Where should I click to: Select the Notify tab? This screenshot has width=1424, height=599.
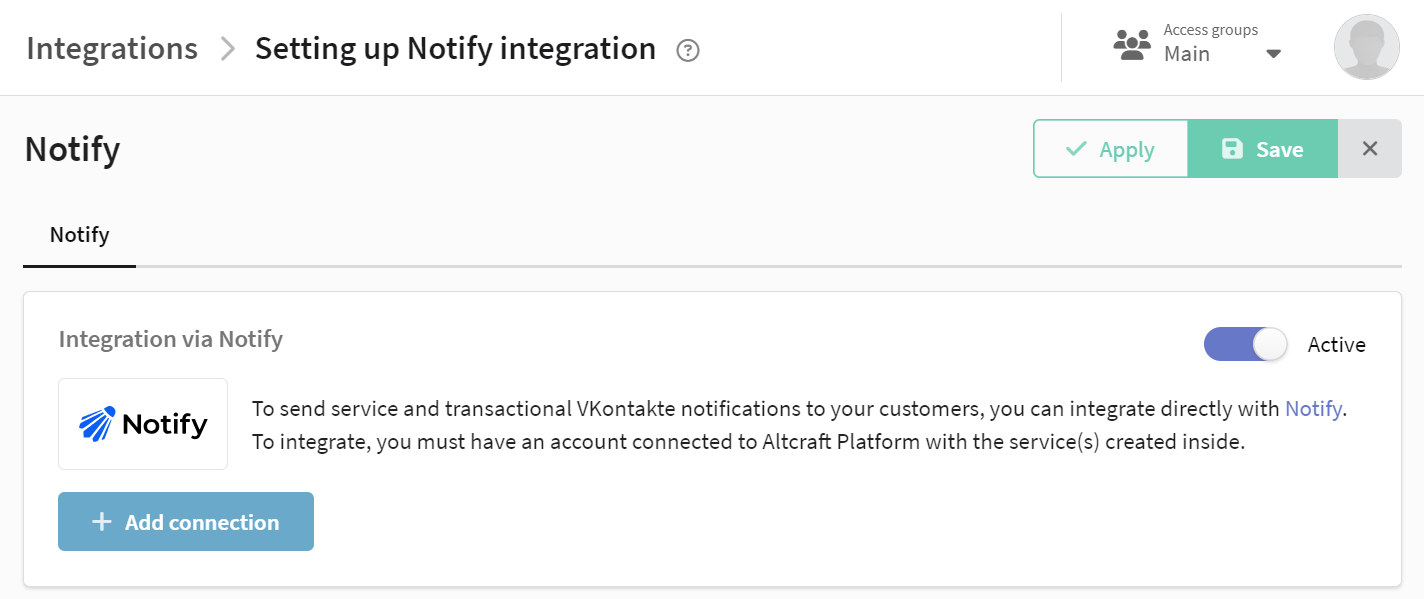[x=79, y=236]
